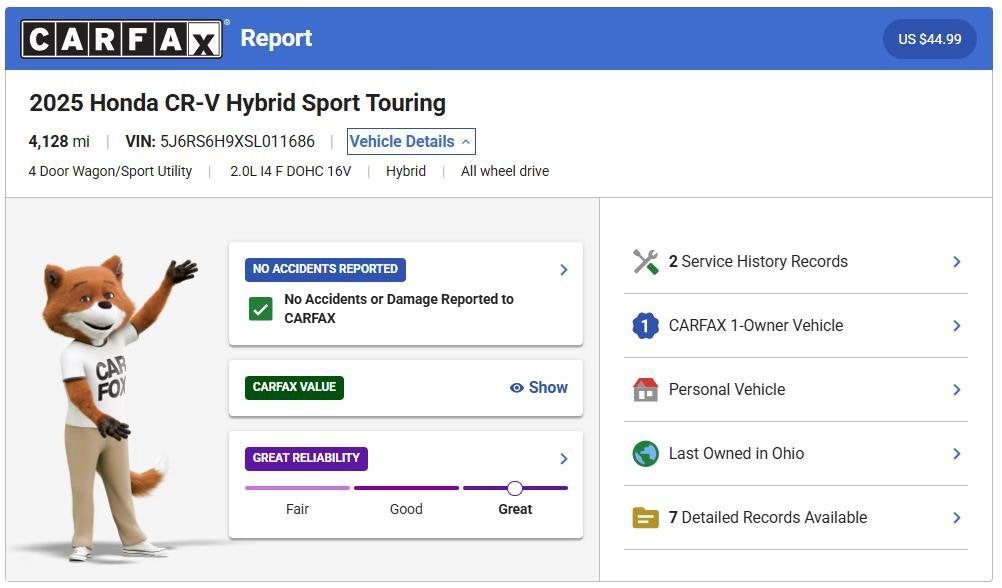Click 'No Accidents or Damage Reported' text
The height and width of the screenshot is (588, 1002).
point(399,309)
